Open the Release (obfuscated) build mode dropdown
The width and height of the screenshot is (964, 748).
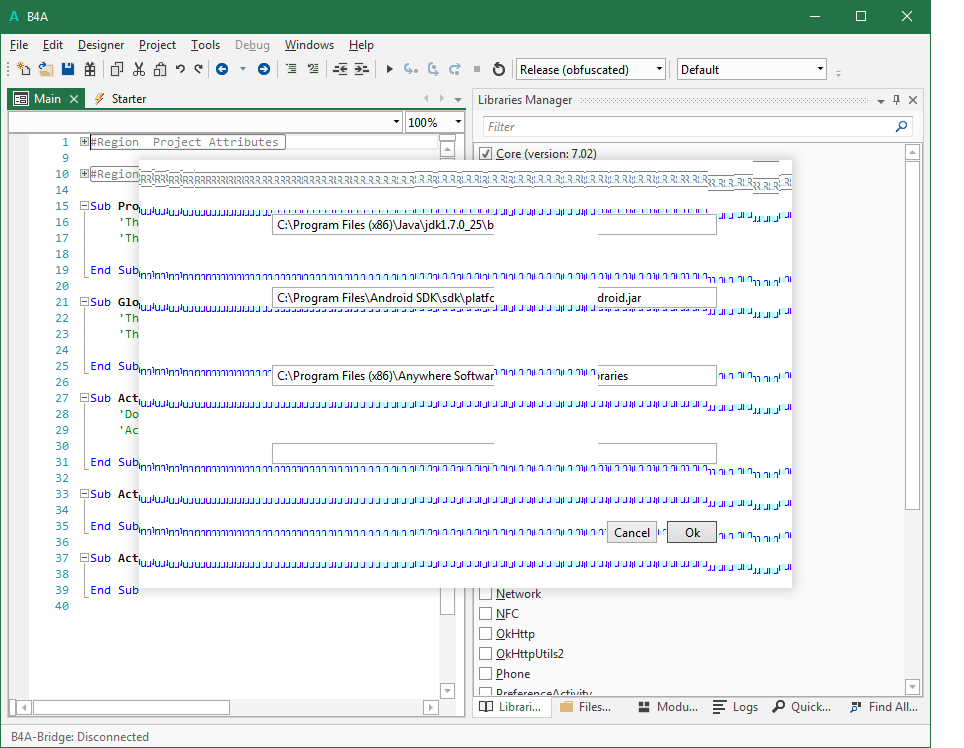pyautogui.click(x=591, y=69)
